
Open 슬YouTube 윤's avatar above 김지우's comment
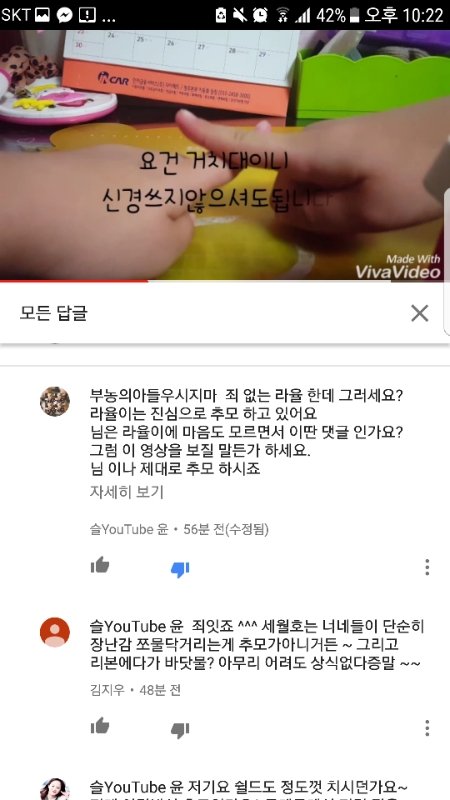(x=55, y=402)
